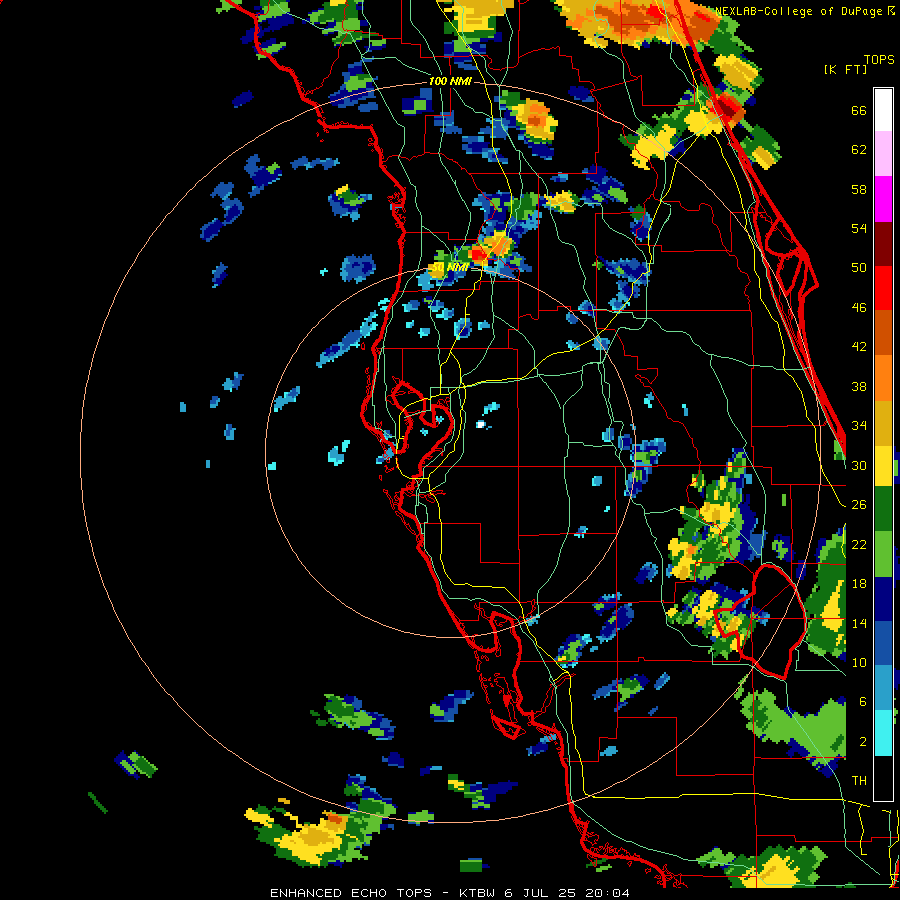Click the 6 legend value
The image size is (900, 900).
click(x=863, y=702)
